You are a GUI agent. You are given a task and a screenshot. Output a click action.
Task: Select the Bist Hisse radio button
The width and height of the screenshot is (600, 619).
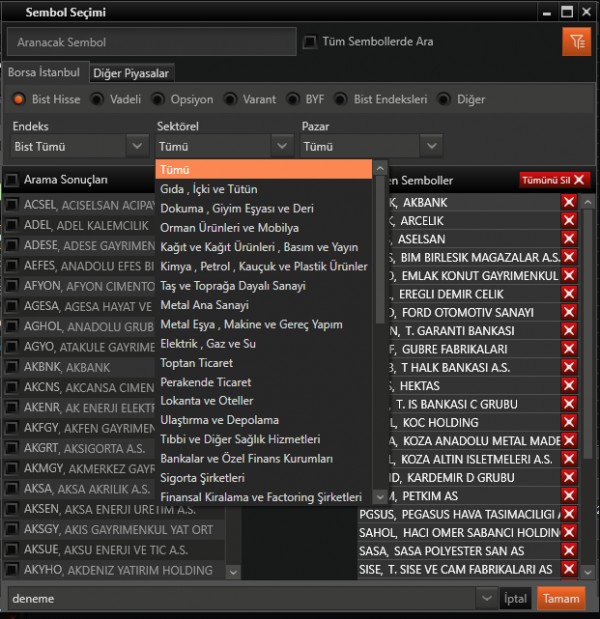click(18, 99)
